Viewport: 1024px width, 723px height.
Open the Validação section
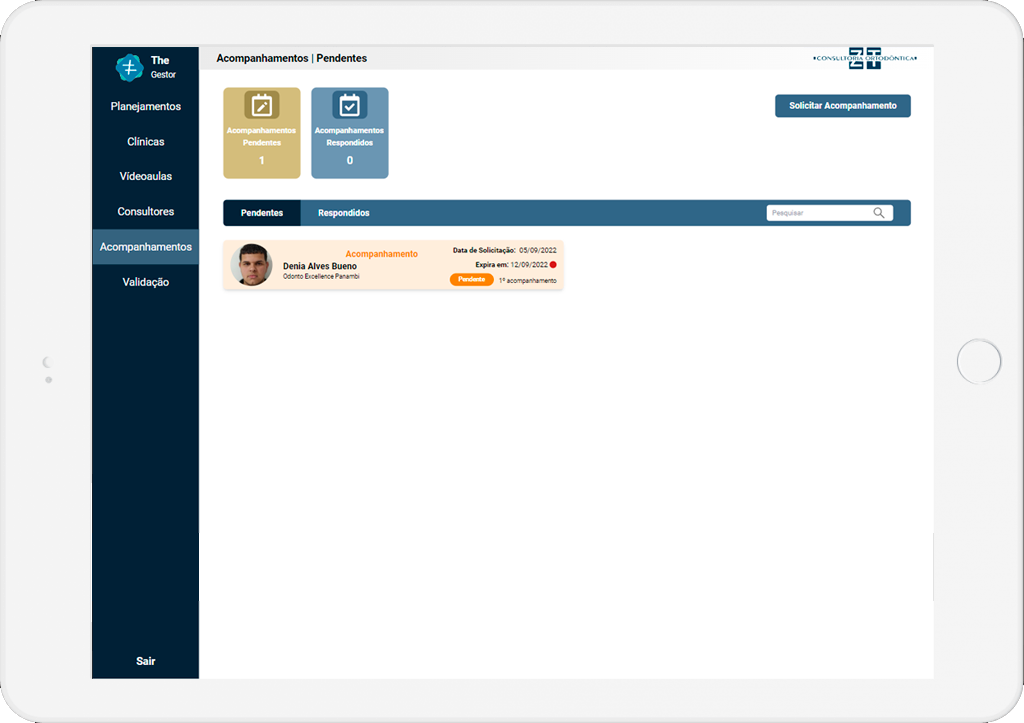pos(146,282)
